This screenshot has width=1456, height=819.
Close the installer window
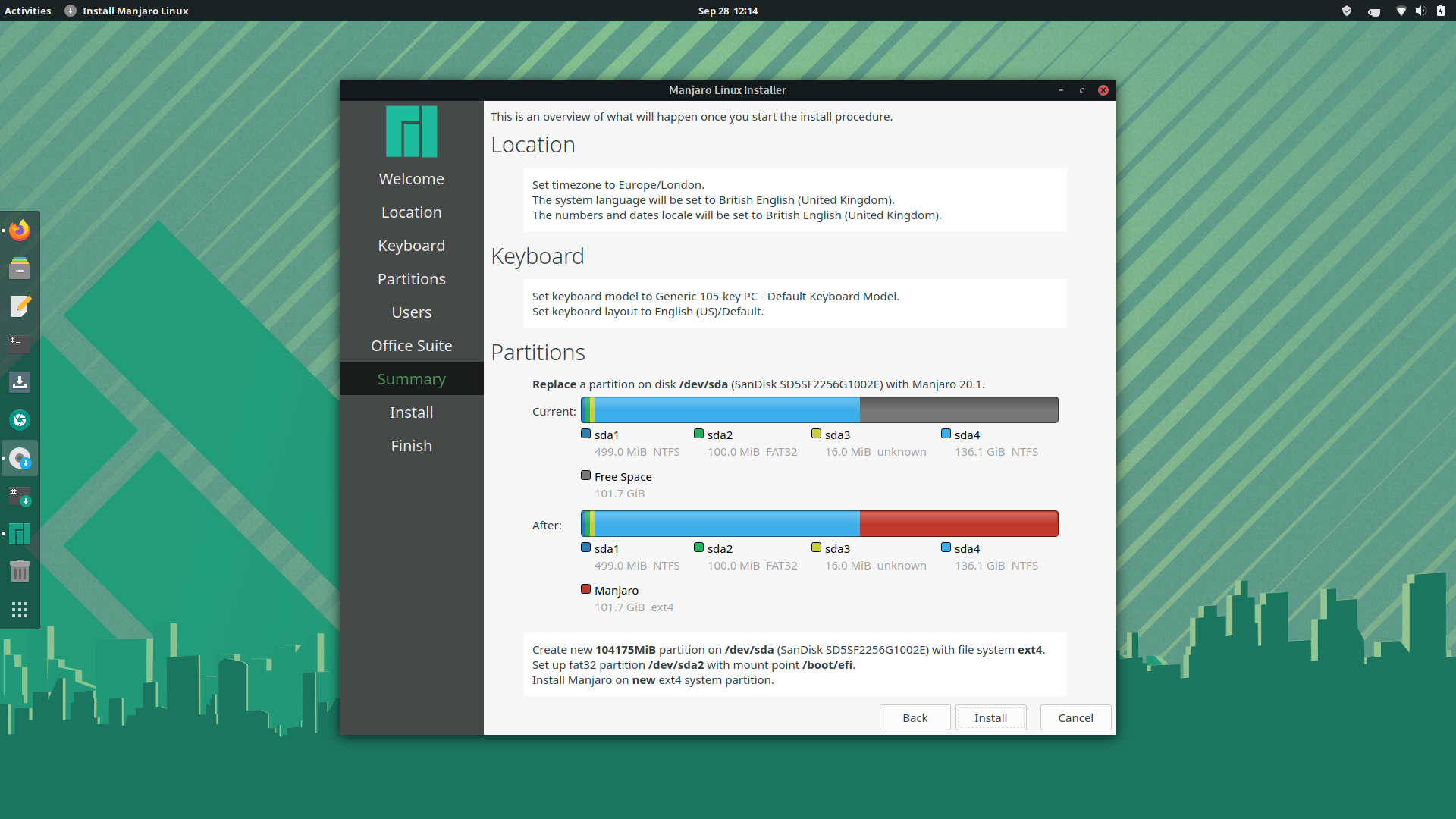[x=1103, y=90]
